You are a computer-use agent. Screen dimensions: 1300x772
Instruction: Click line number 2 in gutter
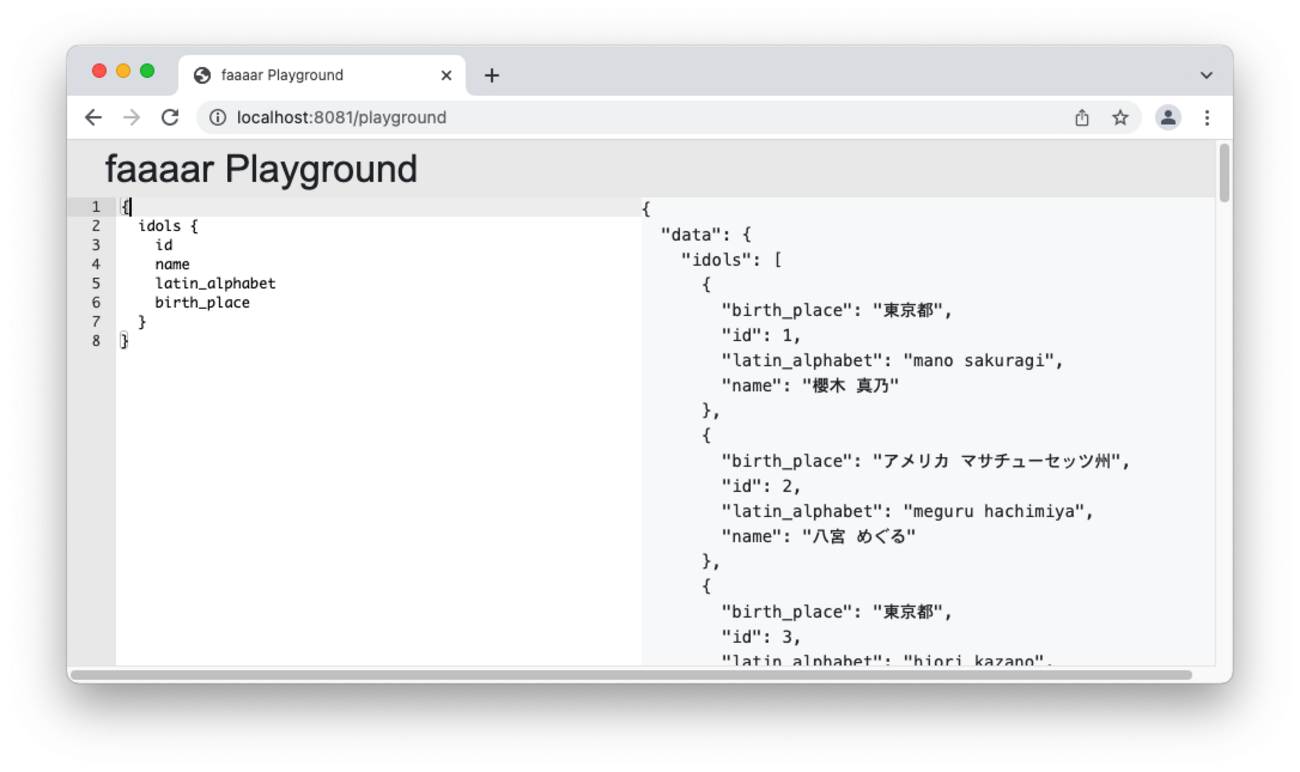click(96, 226)
